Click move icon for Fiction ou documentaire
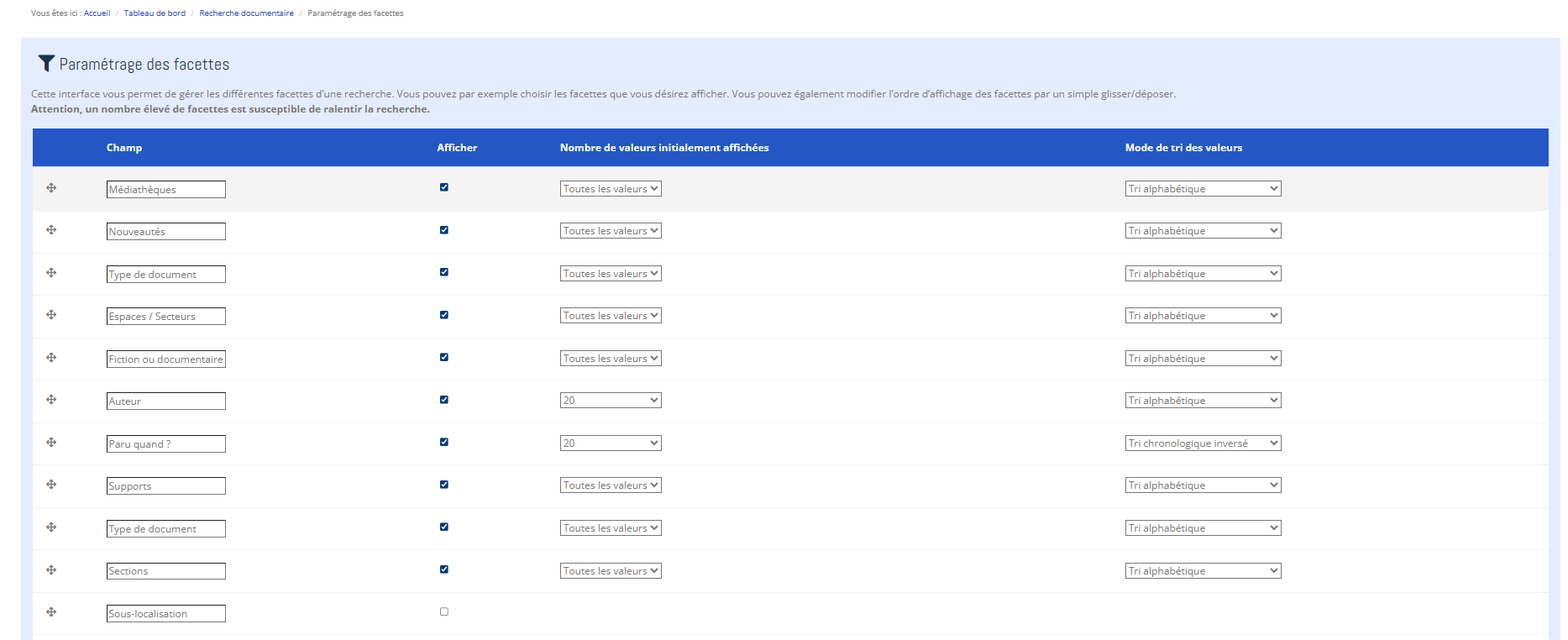The image size is (1568, 640). coord(51,358)
